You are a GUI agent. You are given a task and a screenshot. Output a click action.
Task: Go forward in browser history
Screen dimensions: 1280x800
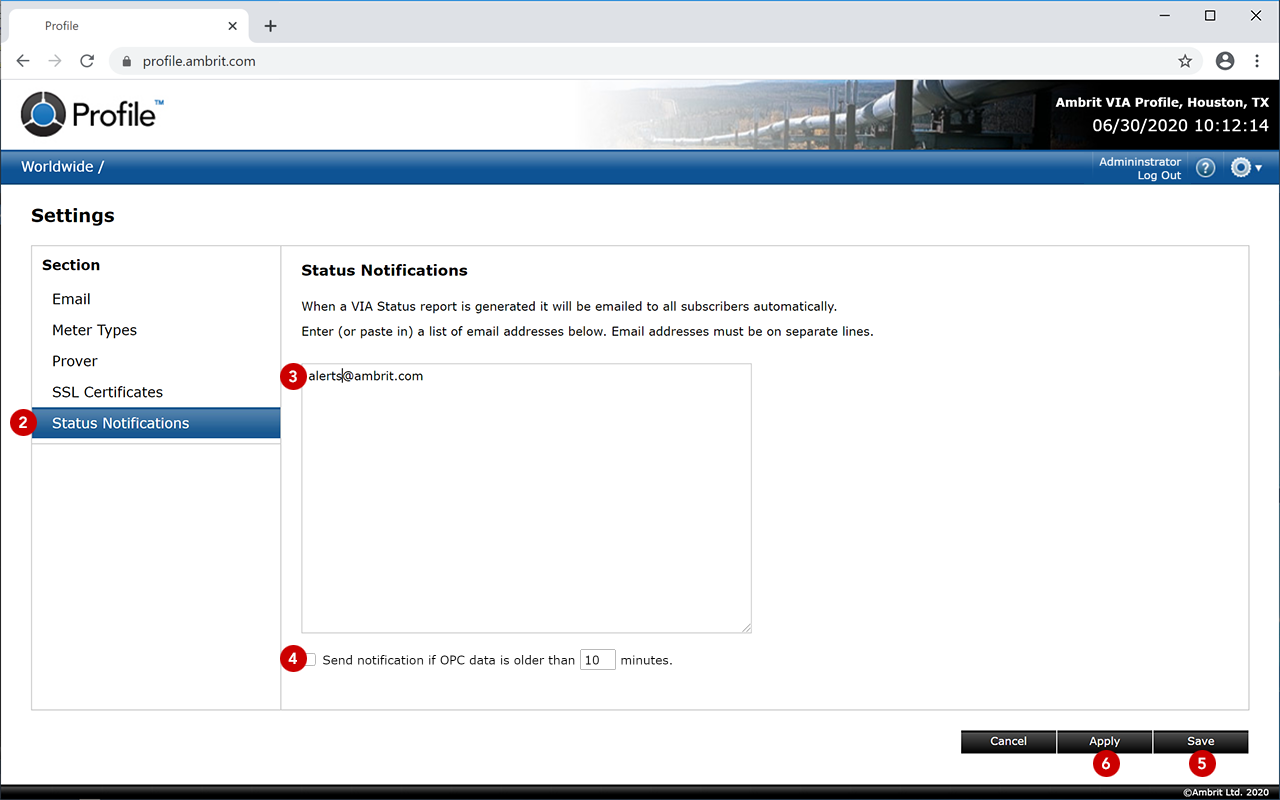coord(55,61)
